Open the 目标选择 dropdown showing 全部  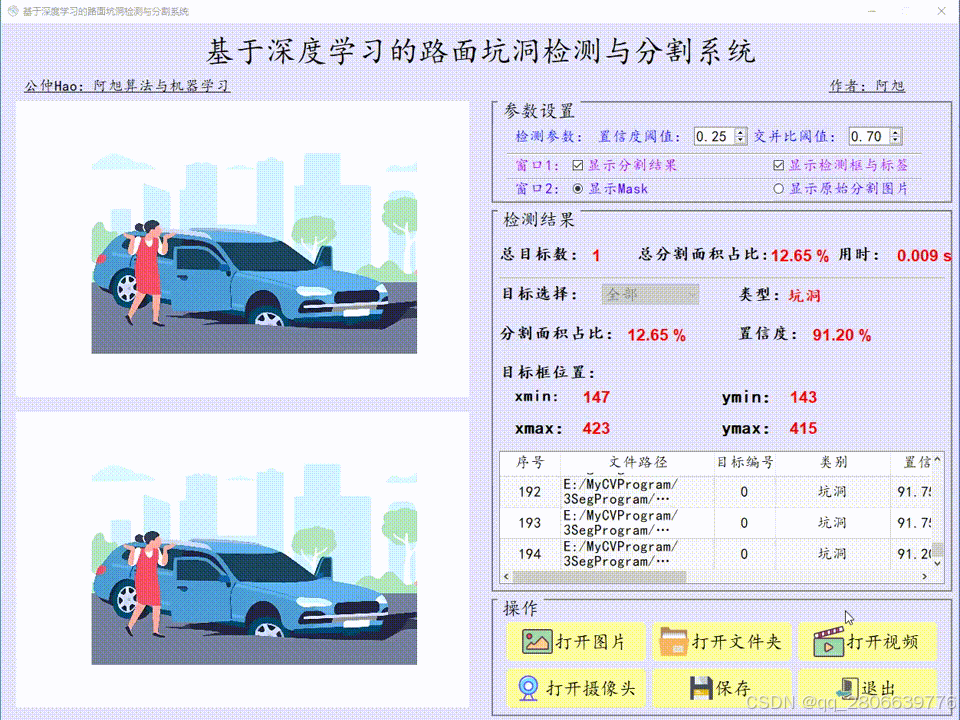(x=649, y=294)
